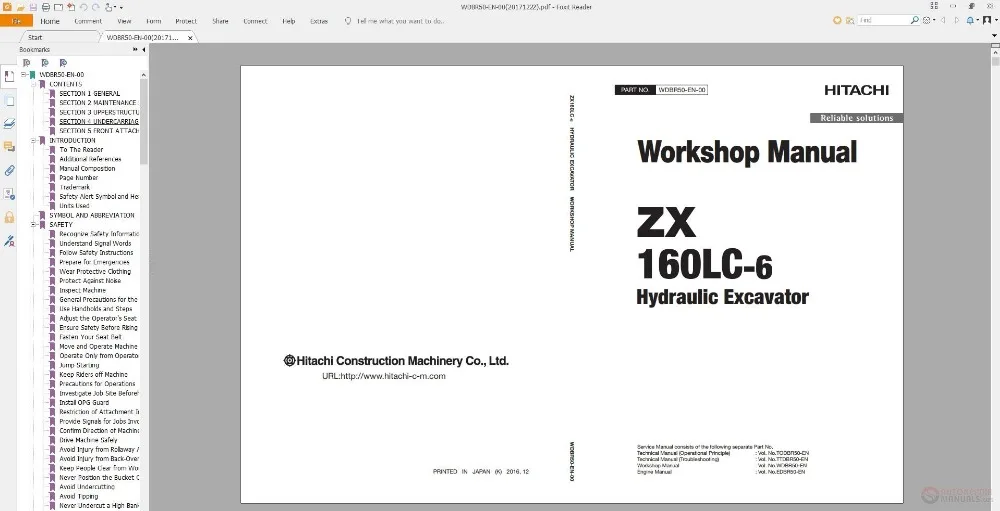This screenshot has width=1000, height=511.
Task: Open the Security lock panel icon
Action: click(9, 217)
